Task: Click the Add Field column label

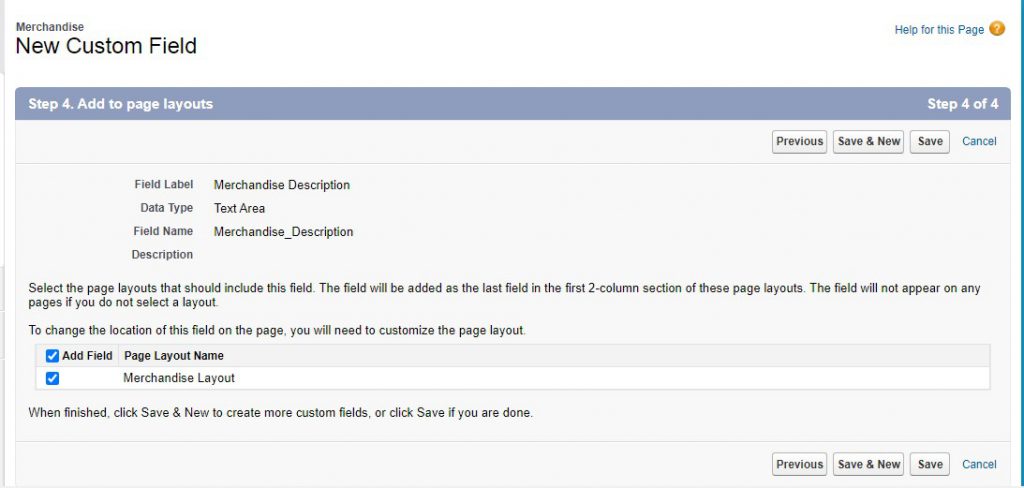Action: (87, 356)
